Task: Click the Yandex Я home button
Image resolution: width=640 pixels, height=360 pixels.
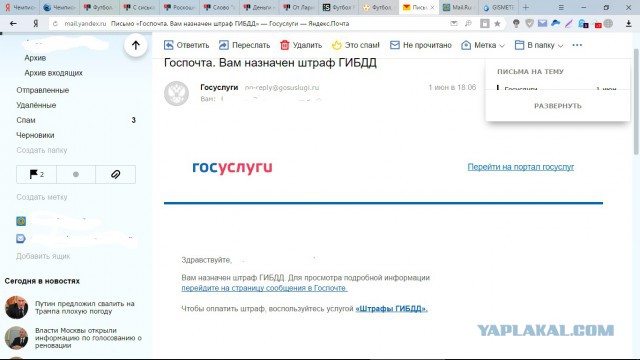Action: click(x=36, y=24)
